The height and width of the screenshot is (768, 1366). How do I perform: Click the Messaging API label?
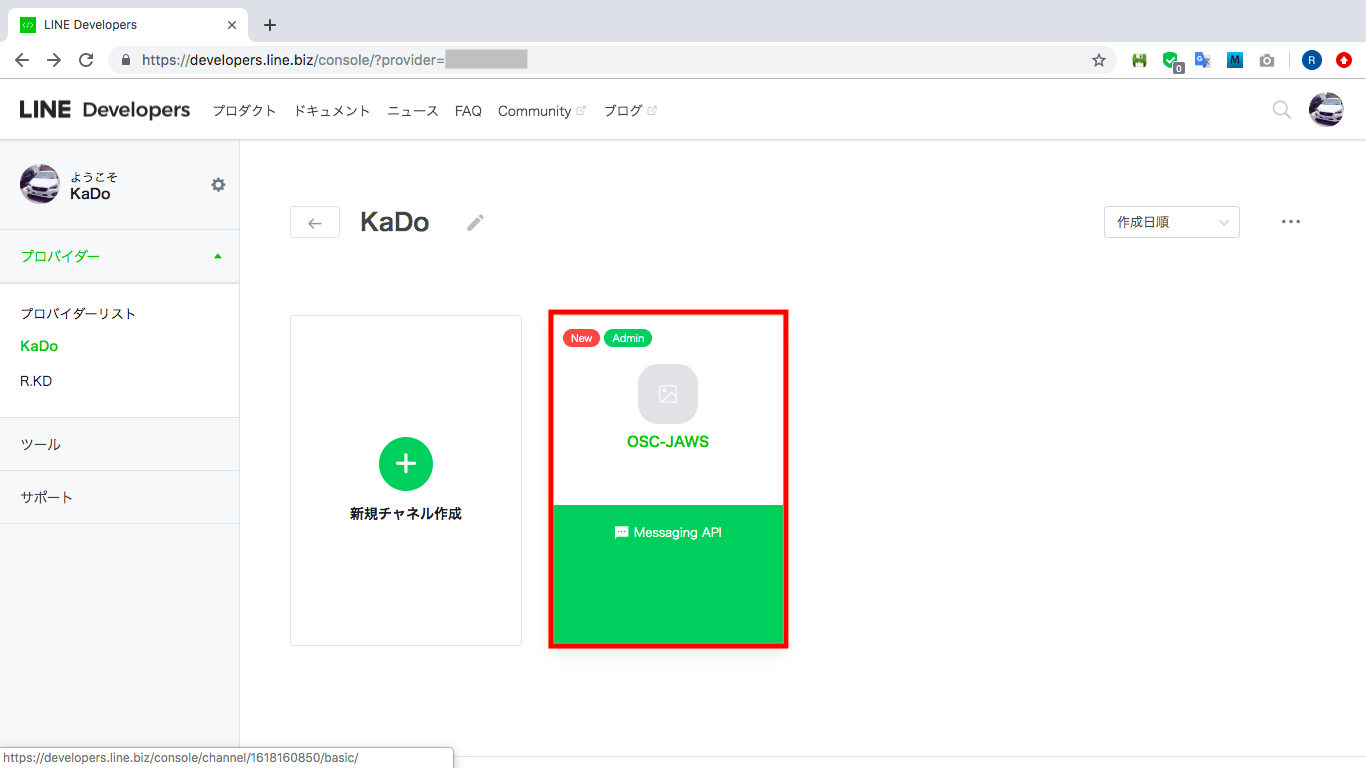pos(668,533)
